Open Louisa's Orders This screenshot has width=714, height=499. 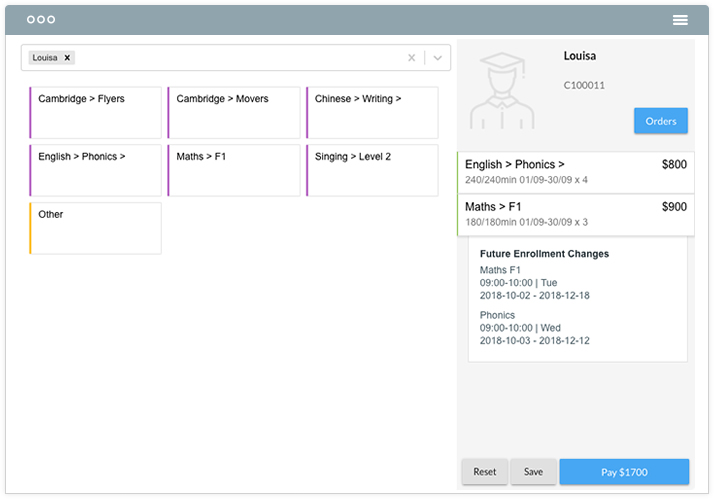(660, 121)
